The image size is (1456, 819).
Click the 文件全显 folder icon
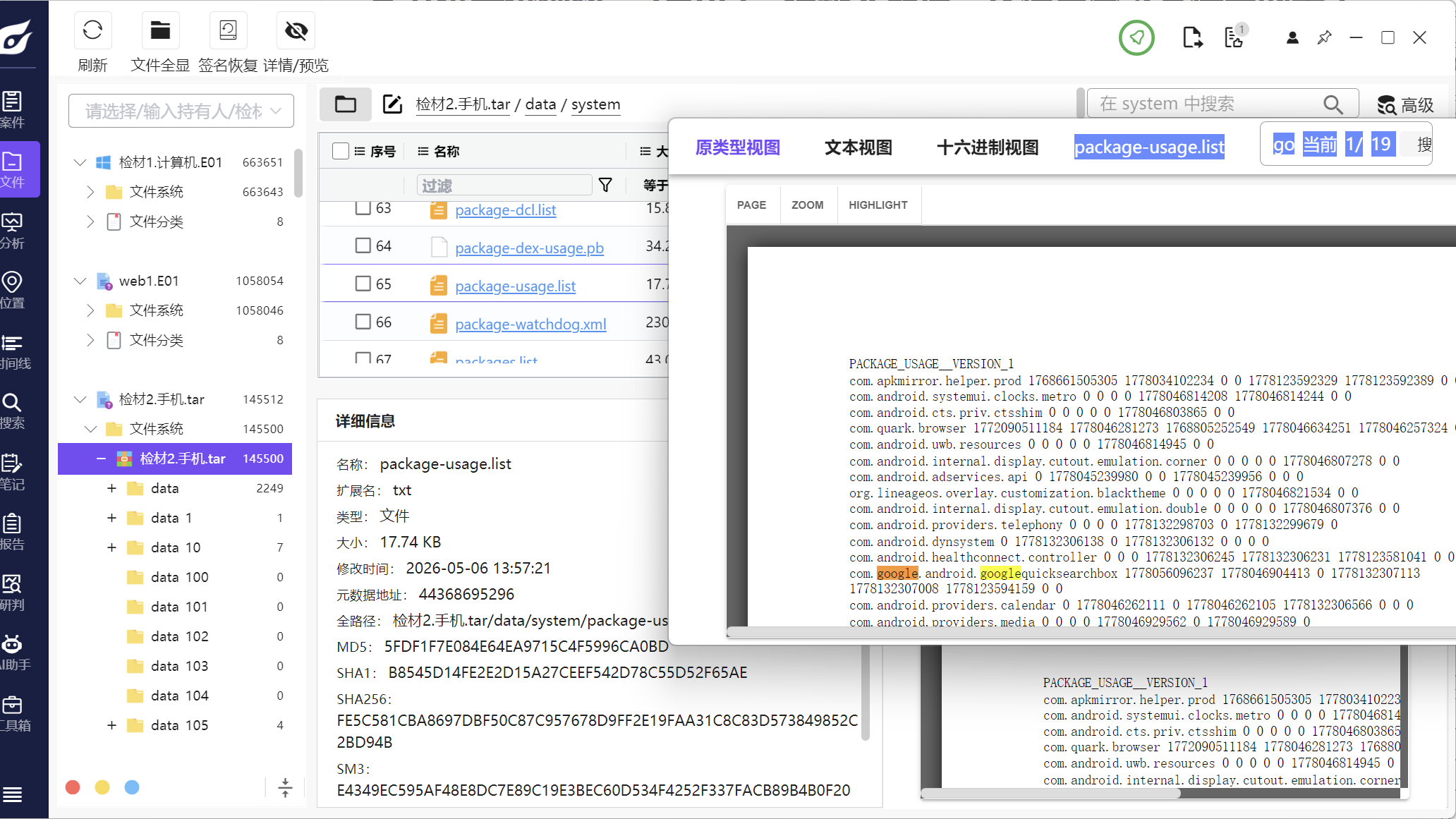[160, 30]
